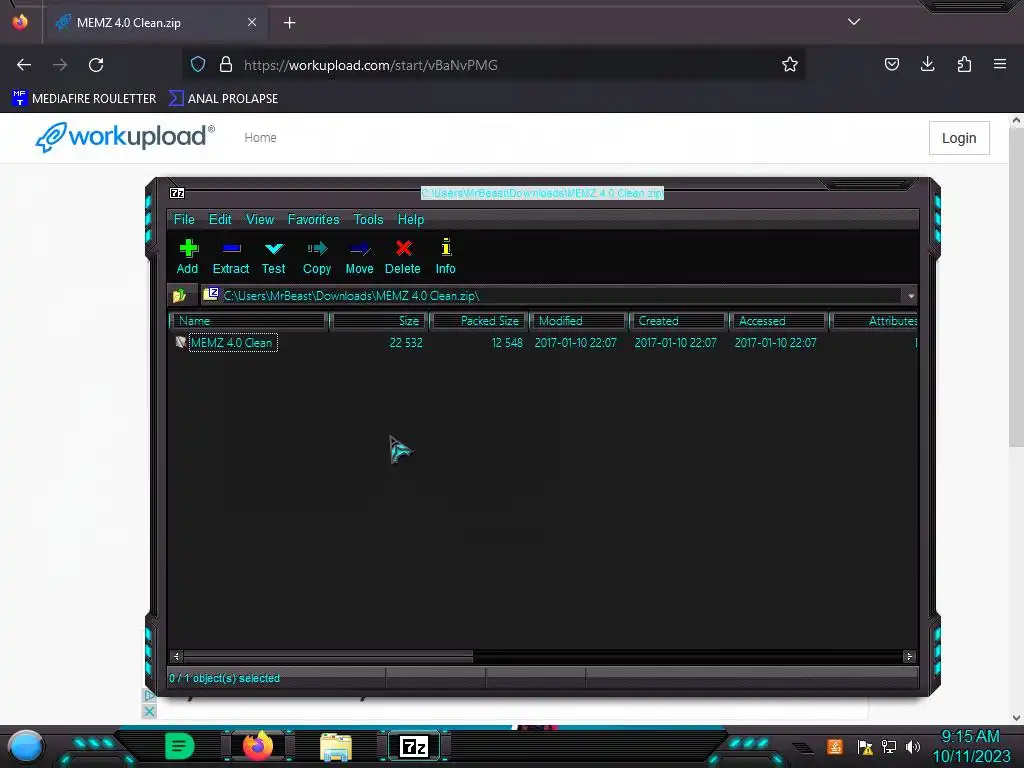Extract the archive with the Extract icon
The height and width of the screenshot is (768, 1024).
[x=231, y=257]
